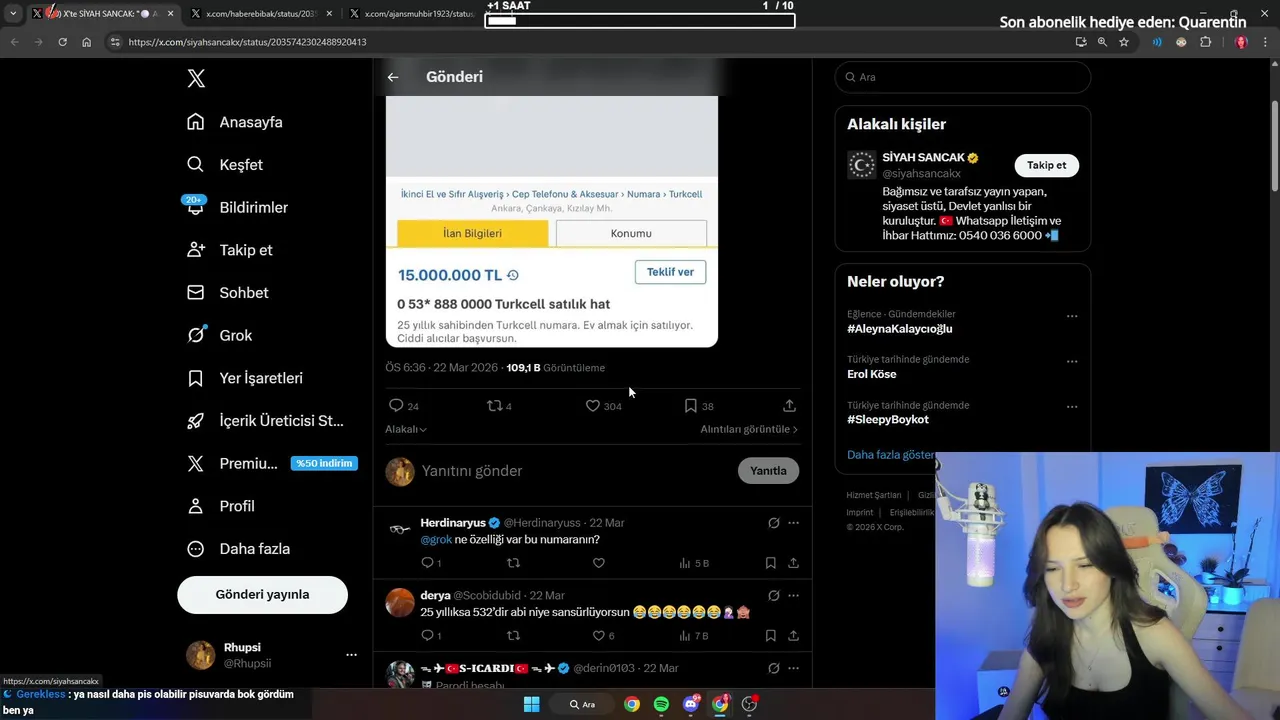Image resolution: width=1280 pixels, height=720 pixels.
Task: Open Daha fazla menu
Action: click(x=239, y=549)
